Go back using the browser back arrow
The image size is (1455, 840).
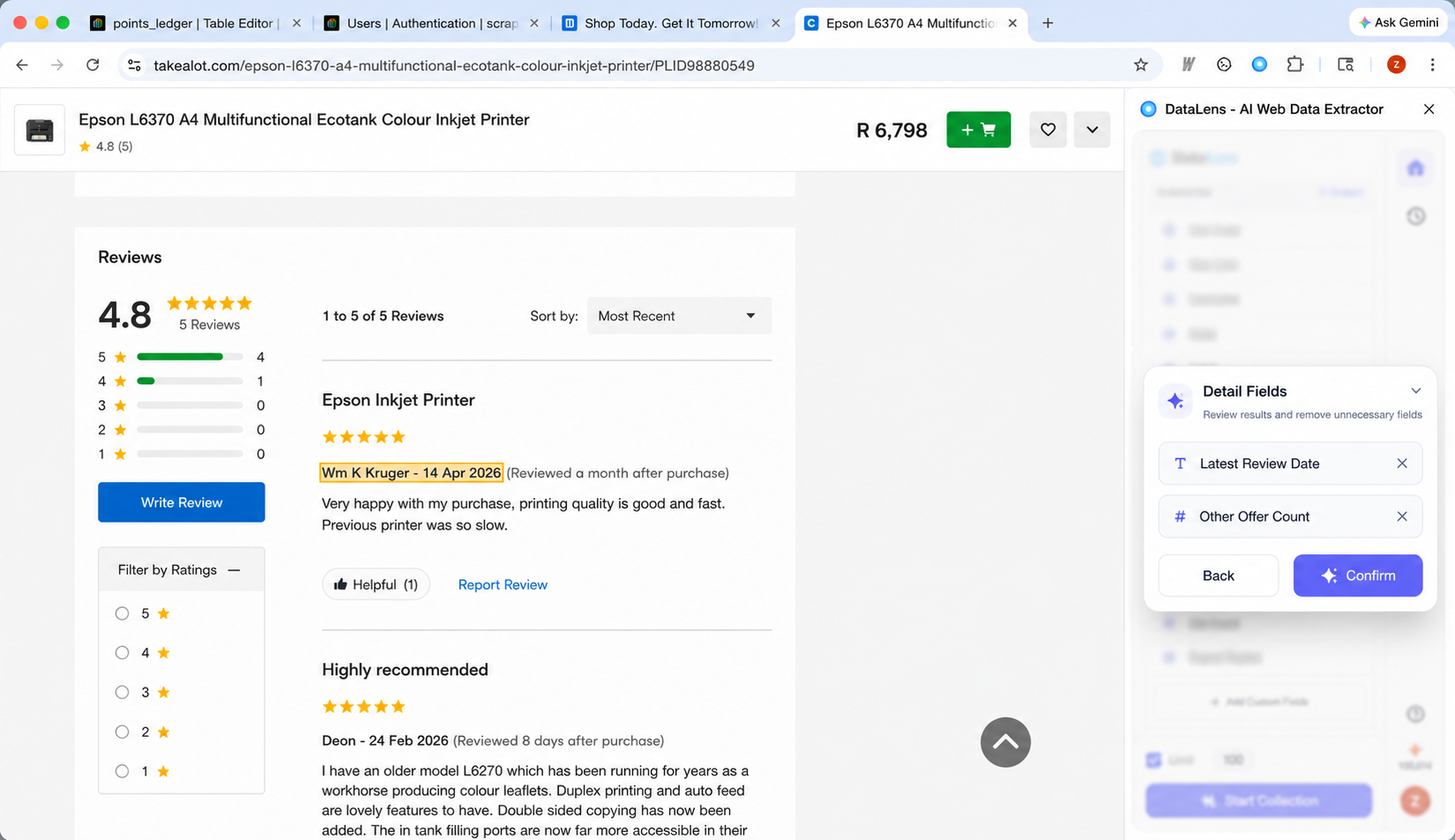click(x=22, y=65)
